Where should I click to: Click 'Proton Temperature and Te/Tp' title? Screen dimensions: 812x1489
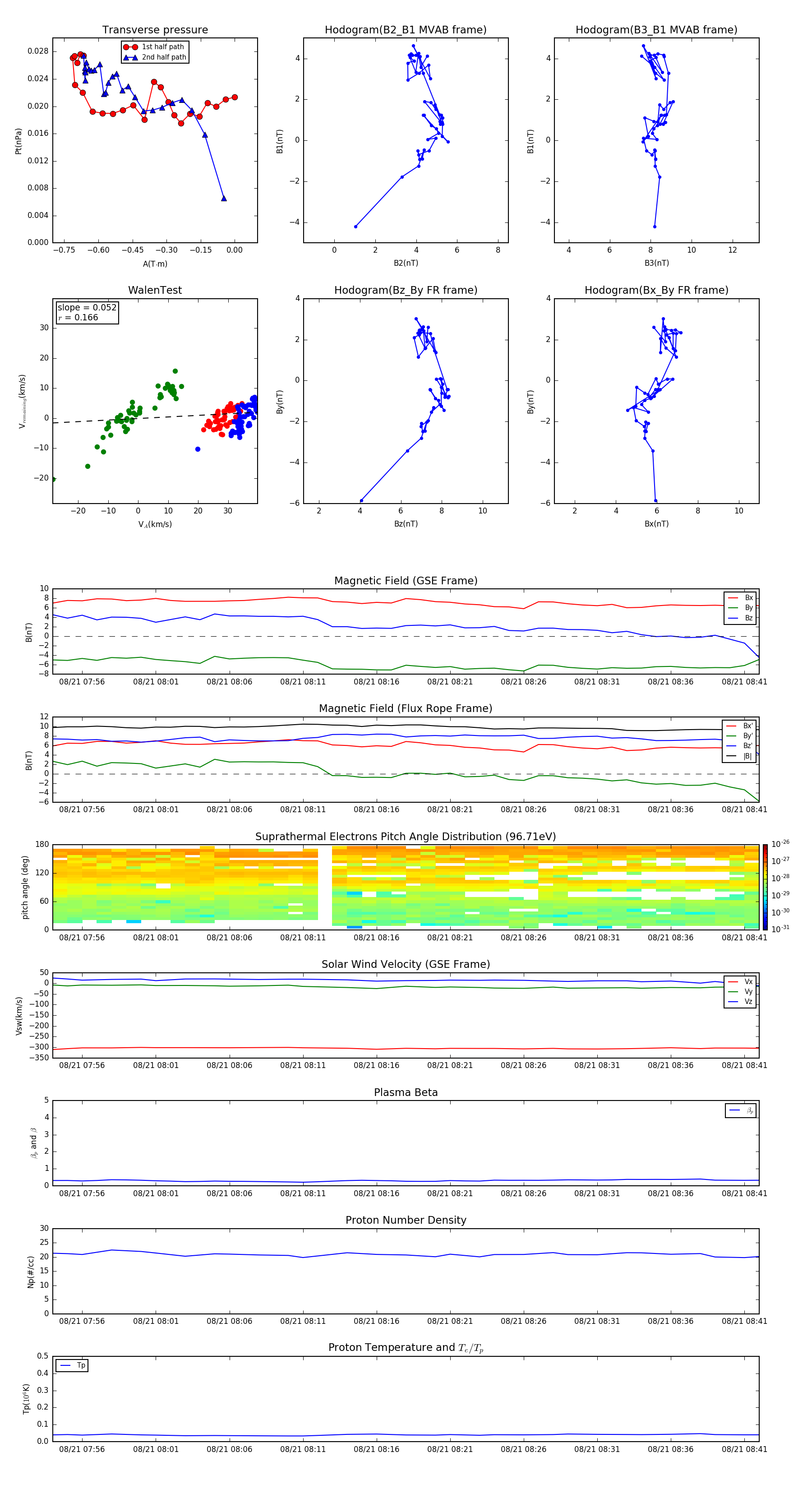click(406, 1348)
